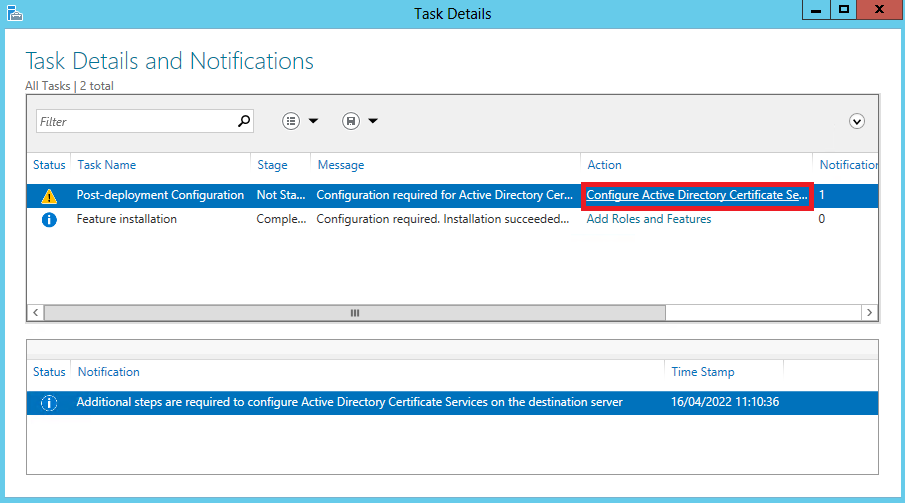Viewport: 905px width, 503px height.
Task: Sort tasks by Status column header
Action: click(x=49, y=165)
